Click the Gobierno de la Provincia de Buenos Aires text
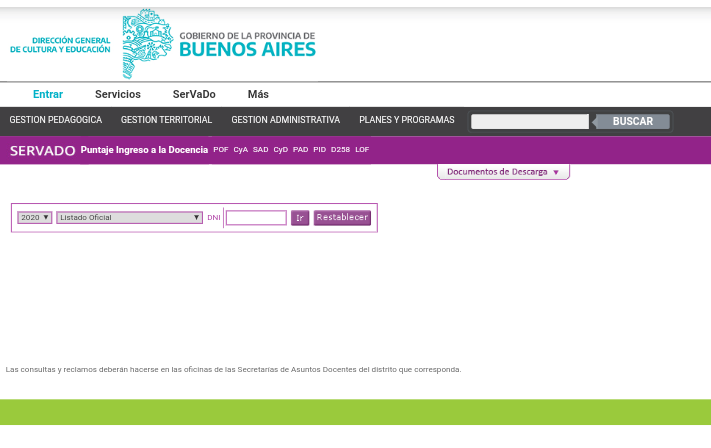The width and height of the screenshot is (711, 448). point(248,44)
